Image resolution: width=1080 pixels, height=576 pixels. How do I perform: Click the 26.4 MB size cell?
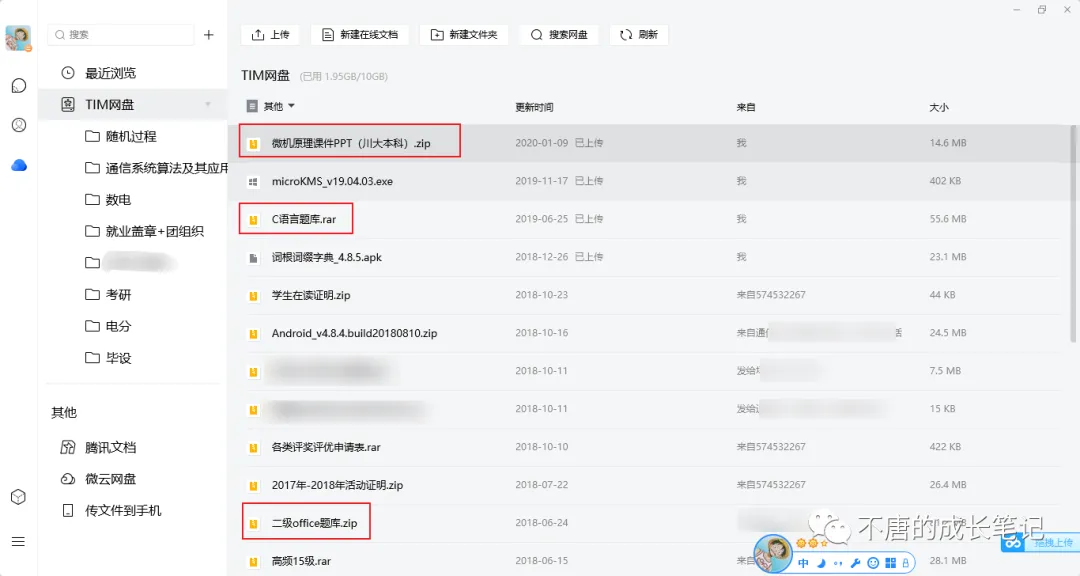pos(948,484)
